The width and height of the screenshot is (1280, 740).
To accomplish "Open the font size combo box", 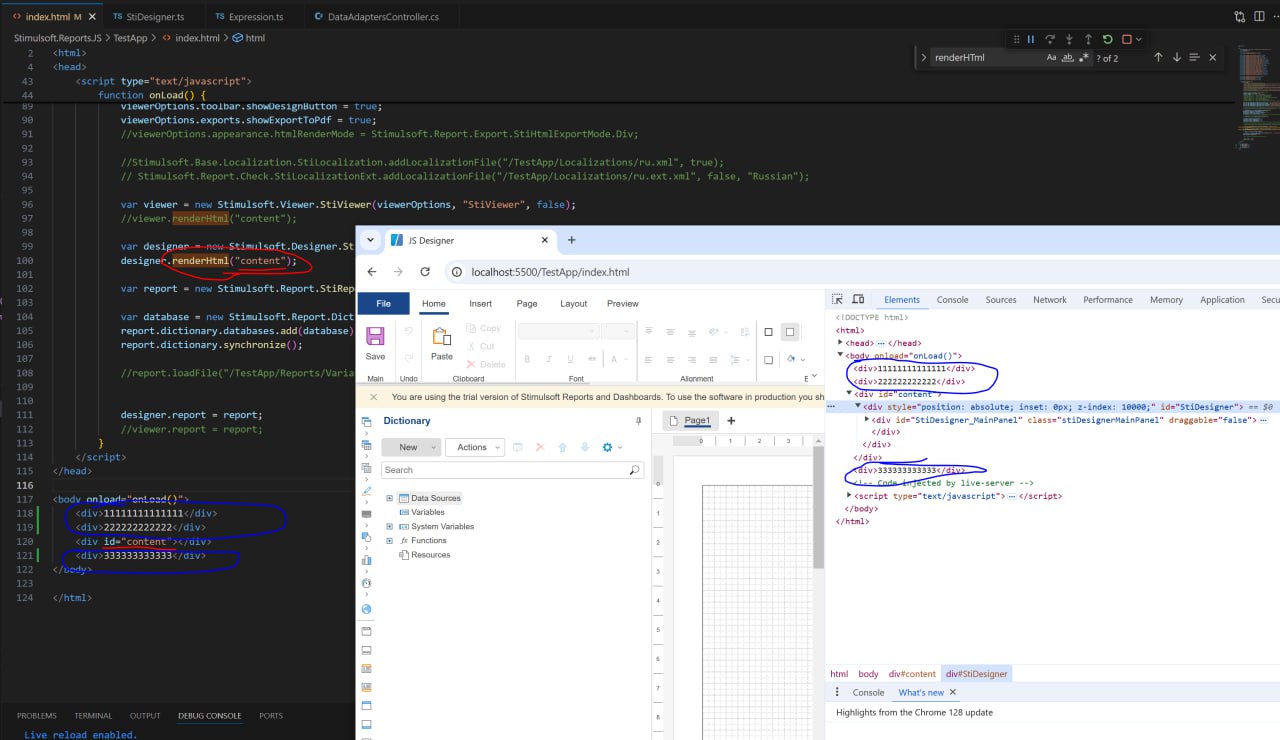I will tap(618, 331).
